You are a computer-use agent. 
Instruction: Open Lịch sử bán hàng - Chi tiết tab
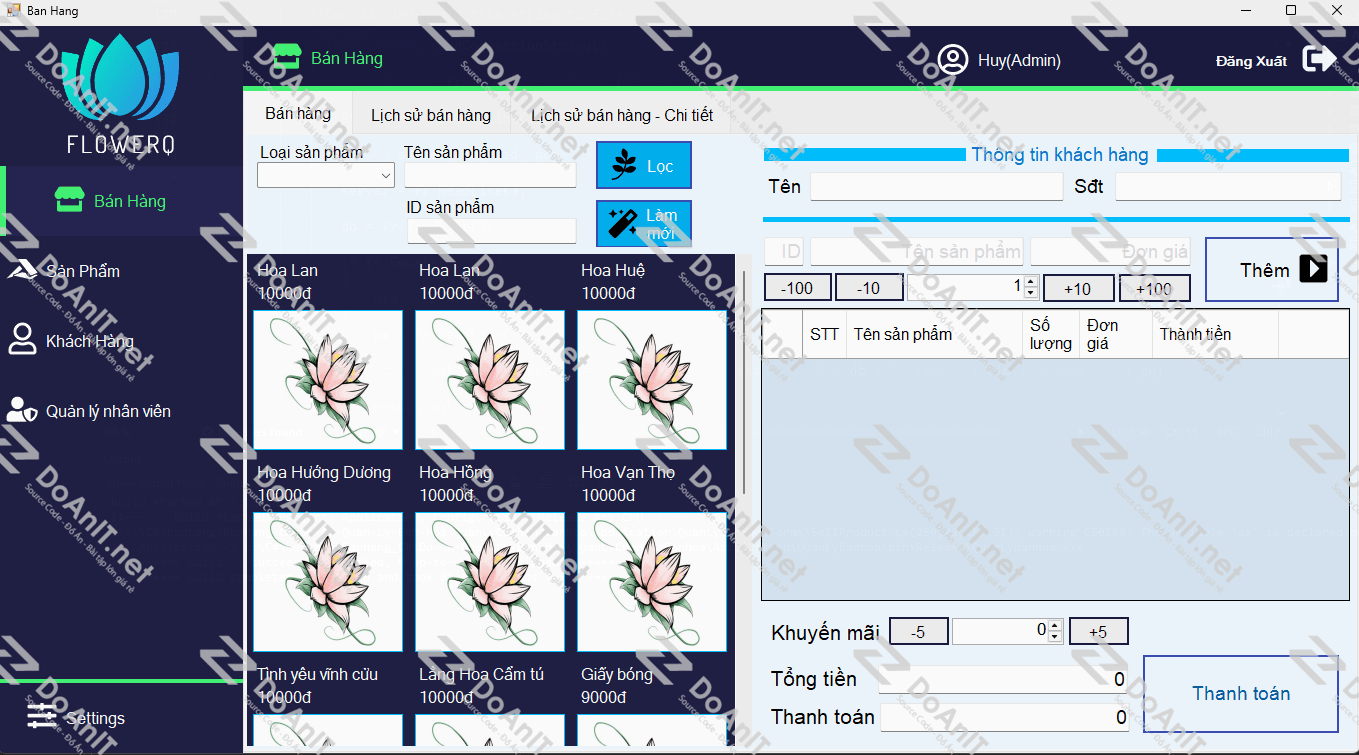[622, 115]
